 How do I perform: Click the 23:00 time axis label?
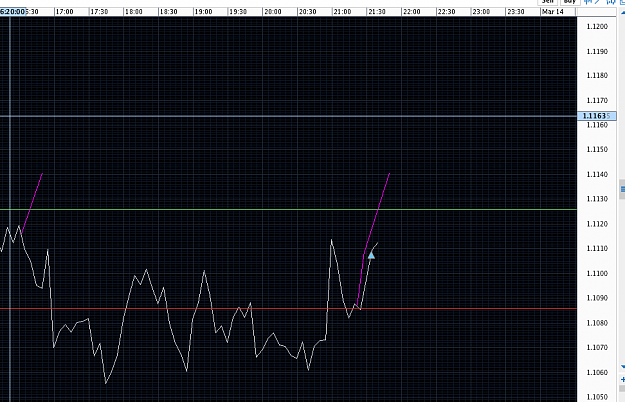click(481, 12)
